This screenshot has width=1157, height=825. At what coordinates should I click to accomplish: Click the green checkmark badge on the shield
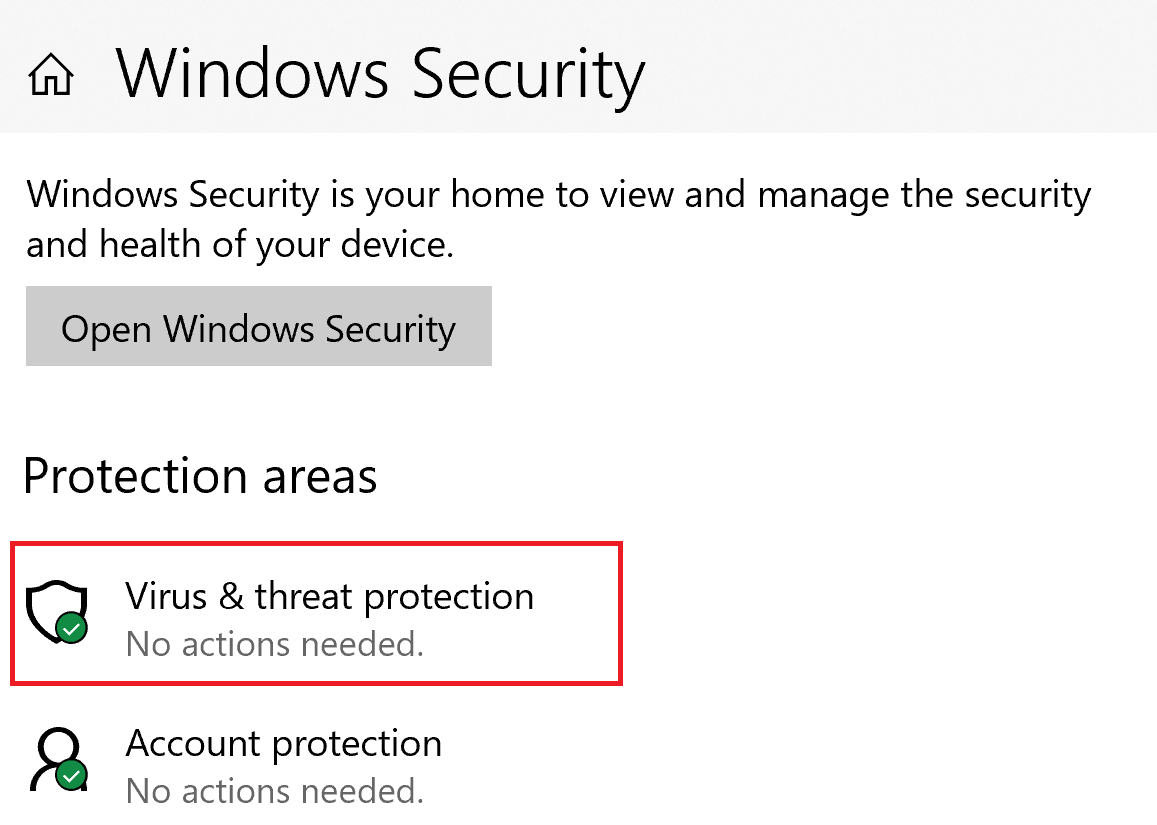[71, 629]
